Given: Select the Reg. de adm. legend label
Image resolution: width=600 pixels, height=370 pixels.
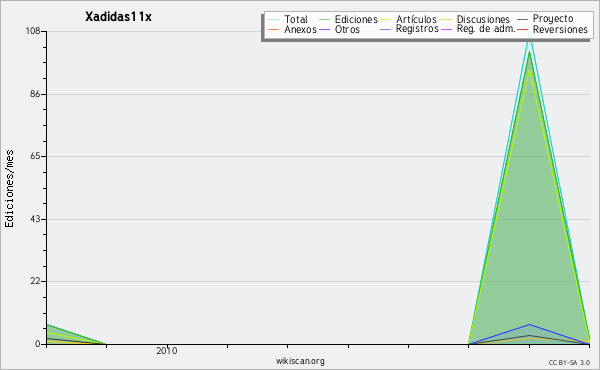Looking at the screenshot, I should [x=486, y=29].
